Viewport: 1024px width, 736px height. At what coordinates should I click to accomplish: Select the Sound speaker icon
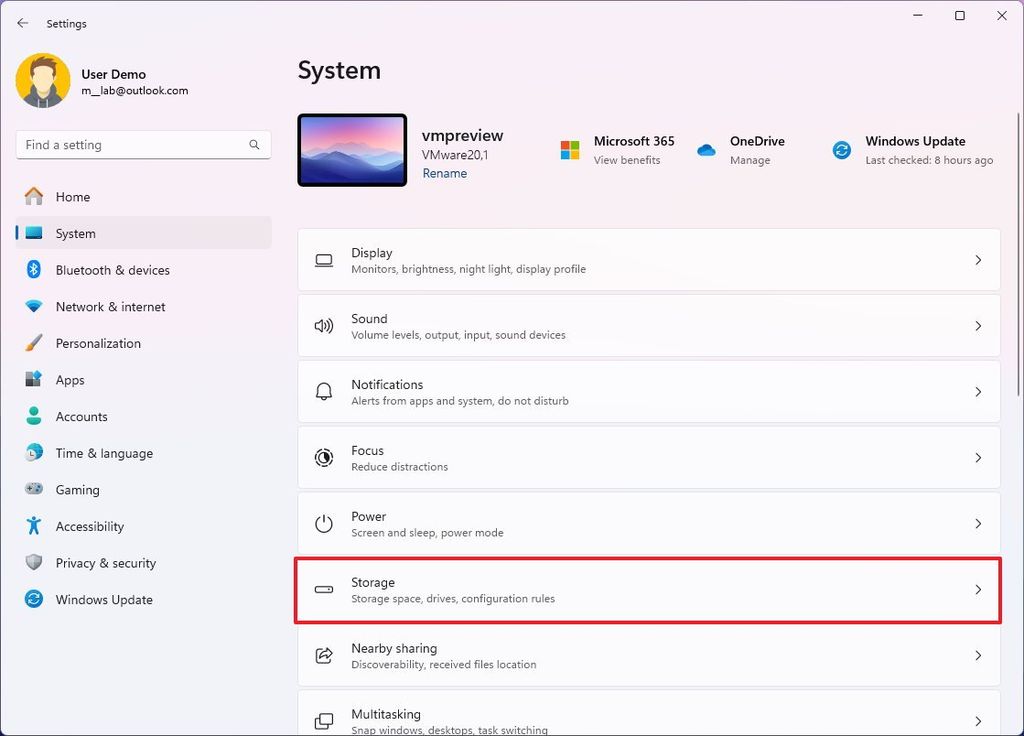323,326
